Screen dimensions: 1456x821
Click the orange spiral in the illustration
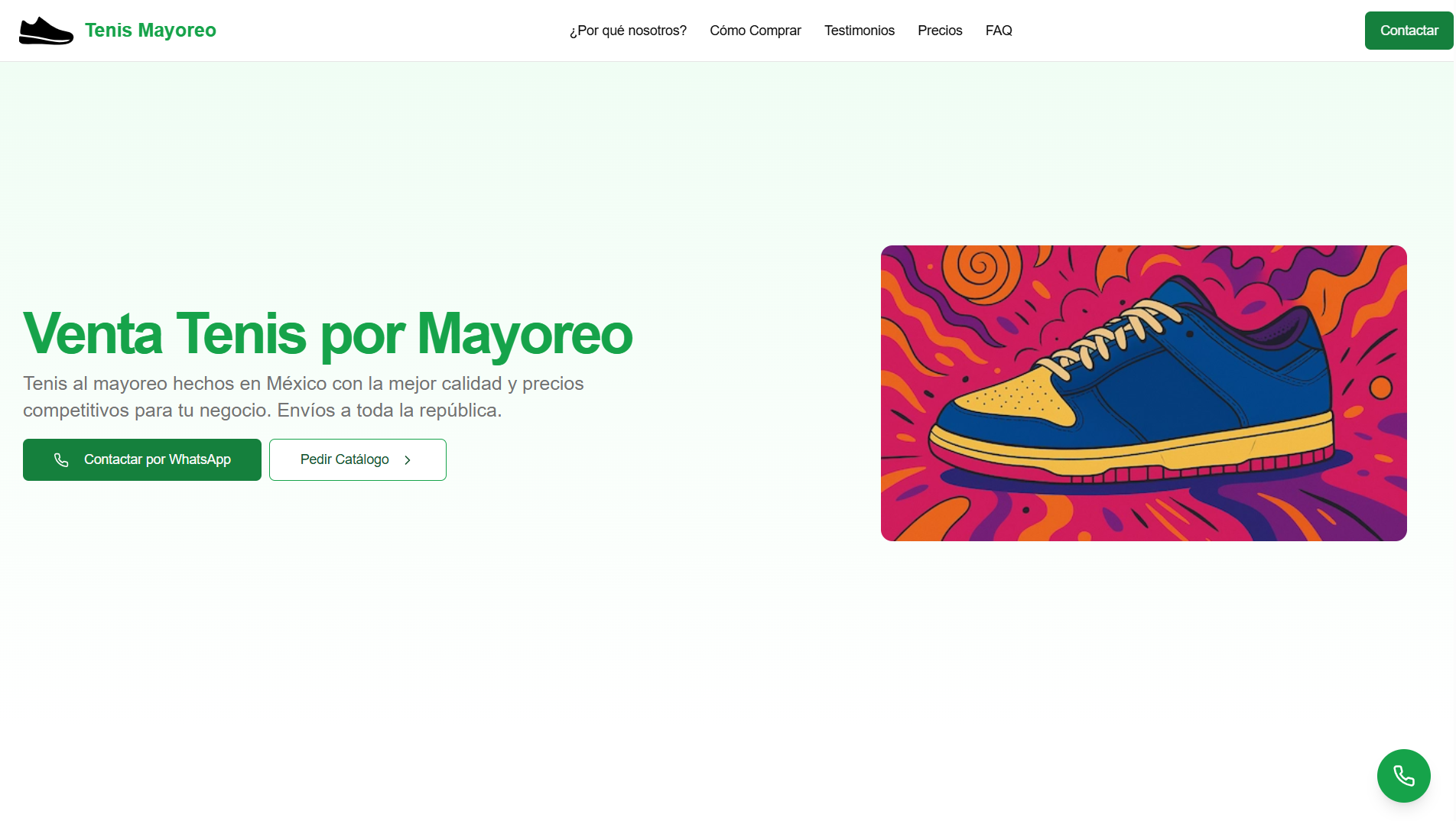(x=980, y=270)
